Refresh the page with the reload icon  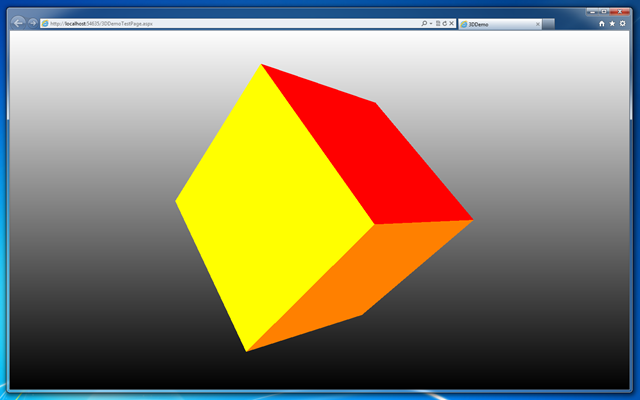(x=444, y=24)
